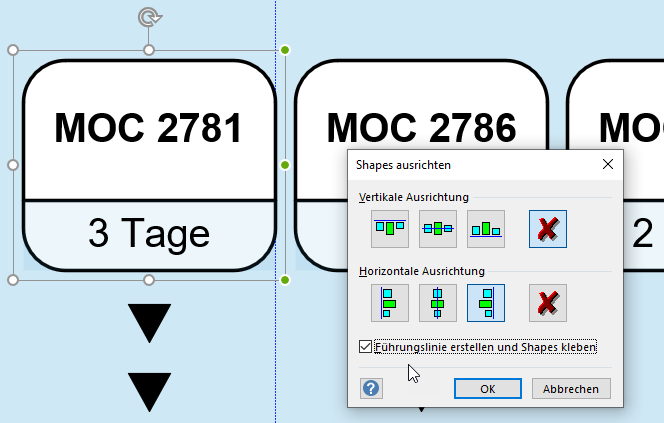Close the Shapes ausrichten dialog
The image size is (664, 423).
click(x=607, y=164)
